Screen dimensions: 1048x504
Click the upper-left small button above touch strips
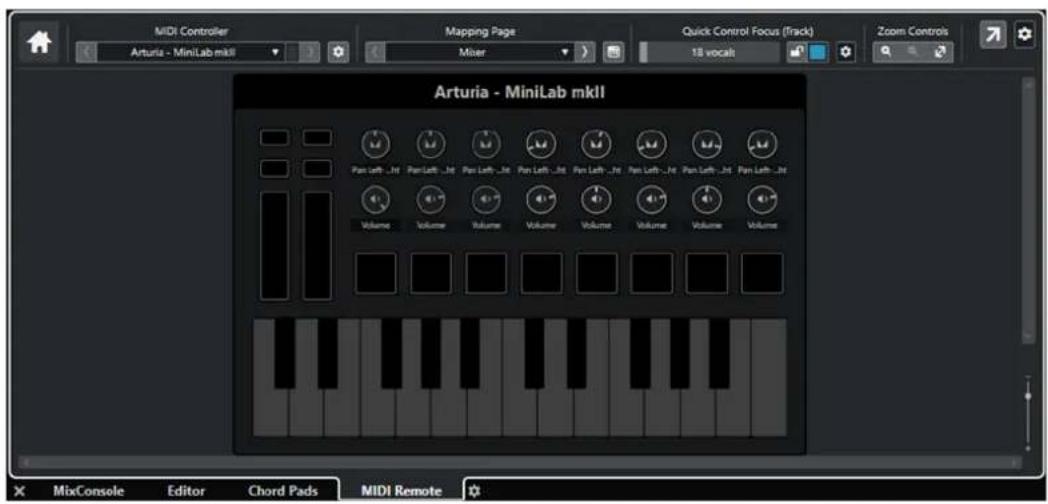pyautogui.click(x=274, y=138)
